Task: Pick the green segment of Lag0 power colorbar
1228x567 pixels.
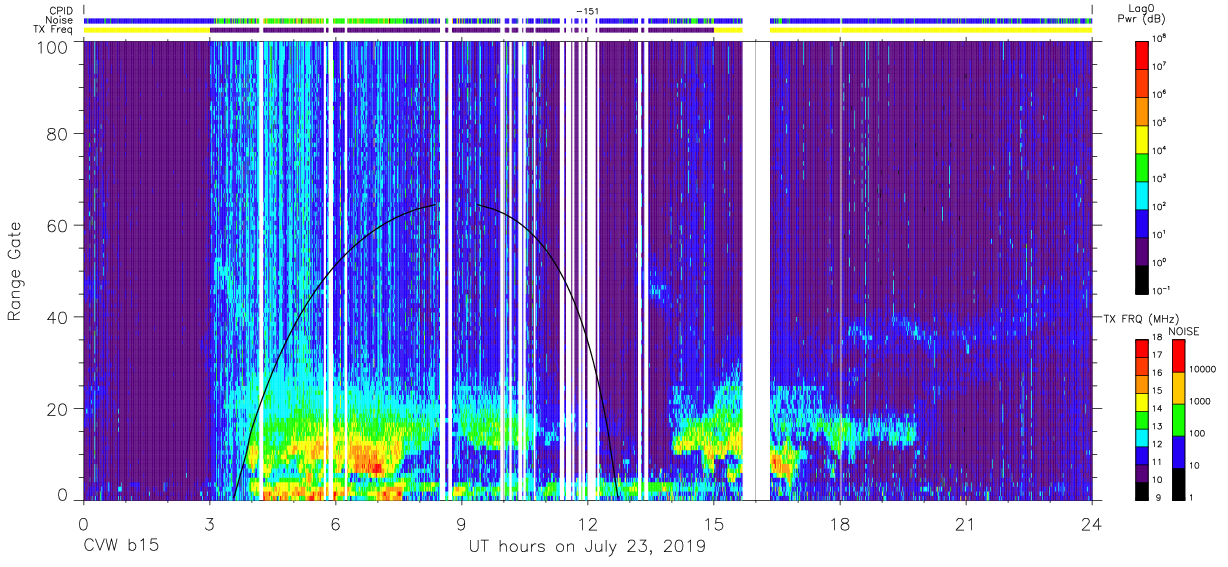Action: pos(1144,166)
